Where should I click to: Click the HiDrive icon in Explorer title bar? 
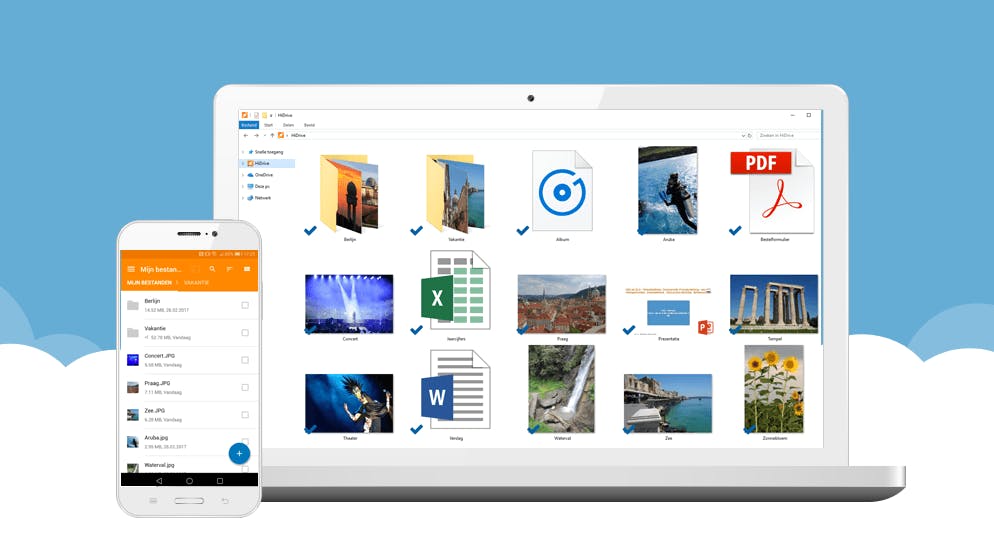[245, 115]
